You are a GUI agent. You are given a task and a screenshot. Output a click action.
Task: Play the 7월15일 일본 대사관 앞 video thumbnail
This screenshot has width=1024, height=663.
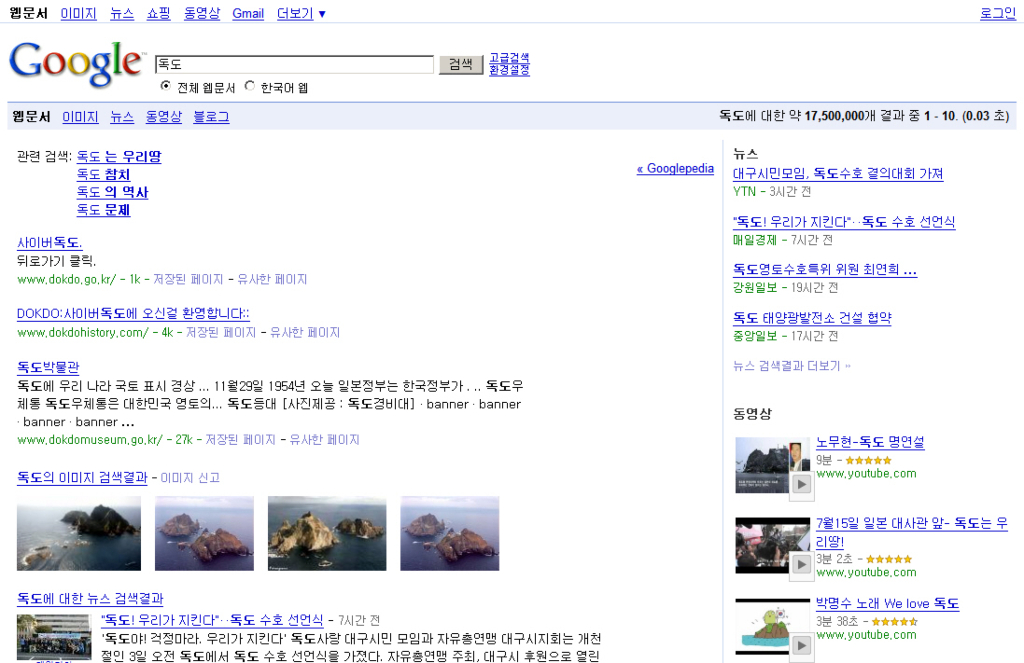(x=772, y=545)
